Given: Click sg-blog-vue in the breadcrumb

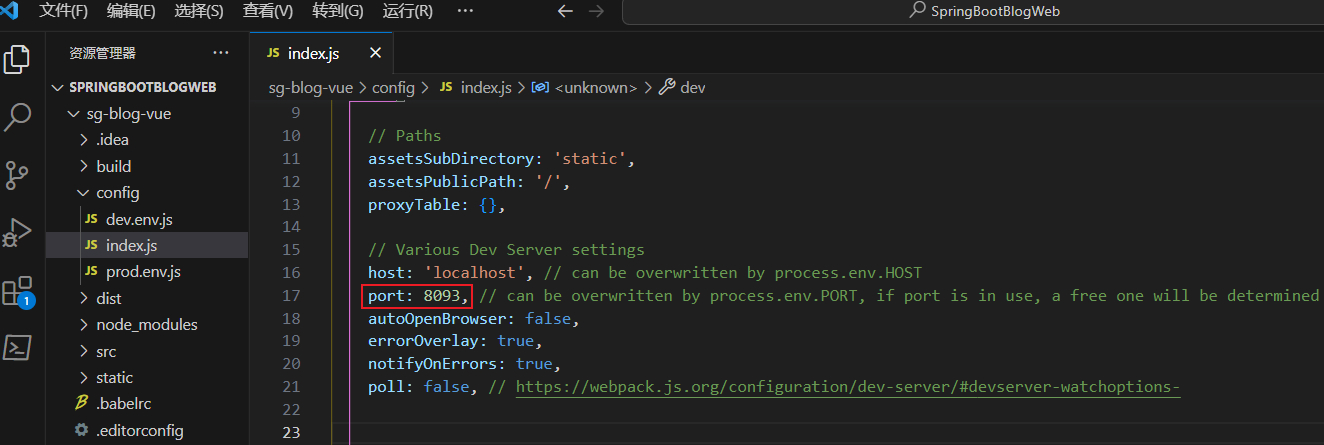Looking at the screenshot, I should click(311, 87).
